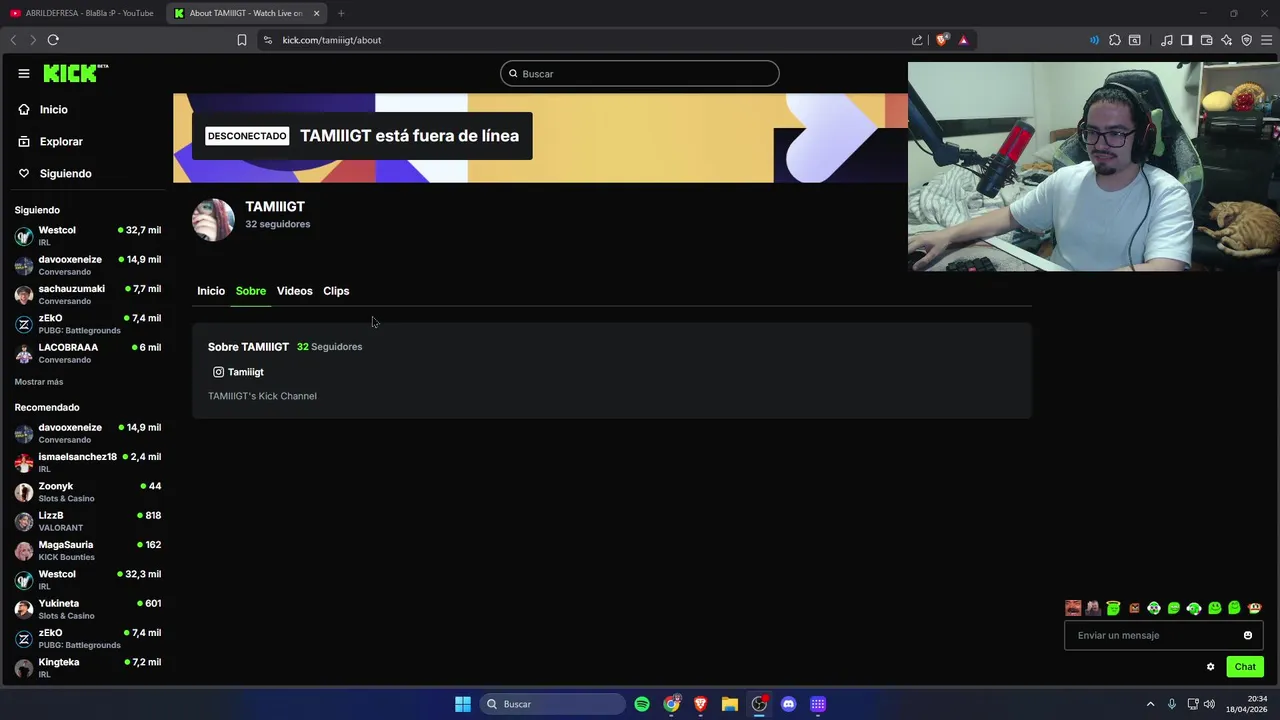
Task: Open the Windows Start menu
Action: click(463, 704)
